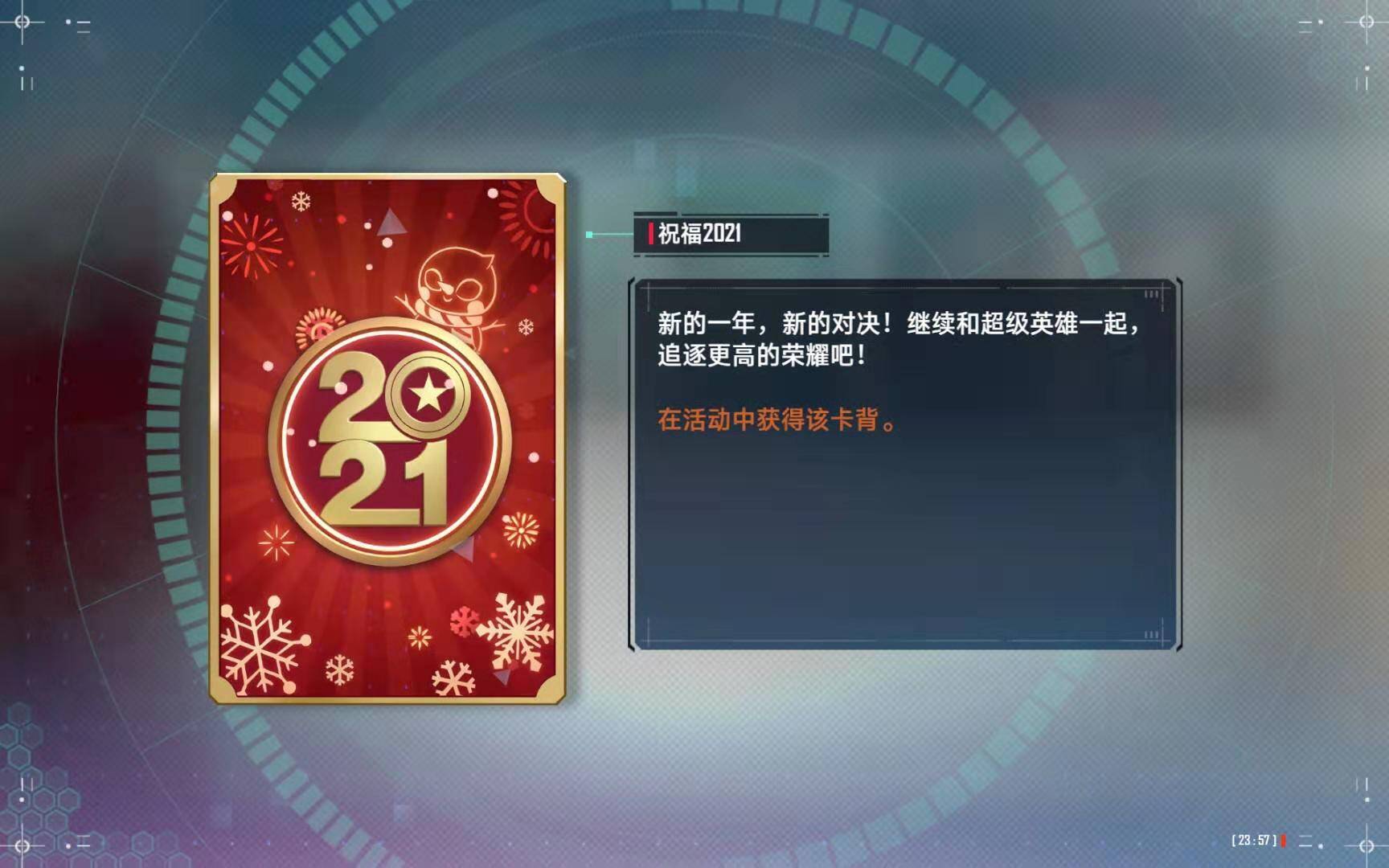The image size is (1389, 868).
Task: Click the bottom-left corner crosshair marker
Action: pos(23,845)
